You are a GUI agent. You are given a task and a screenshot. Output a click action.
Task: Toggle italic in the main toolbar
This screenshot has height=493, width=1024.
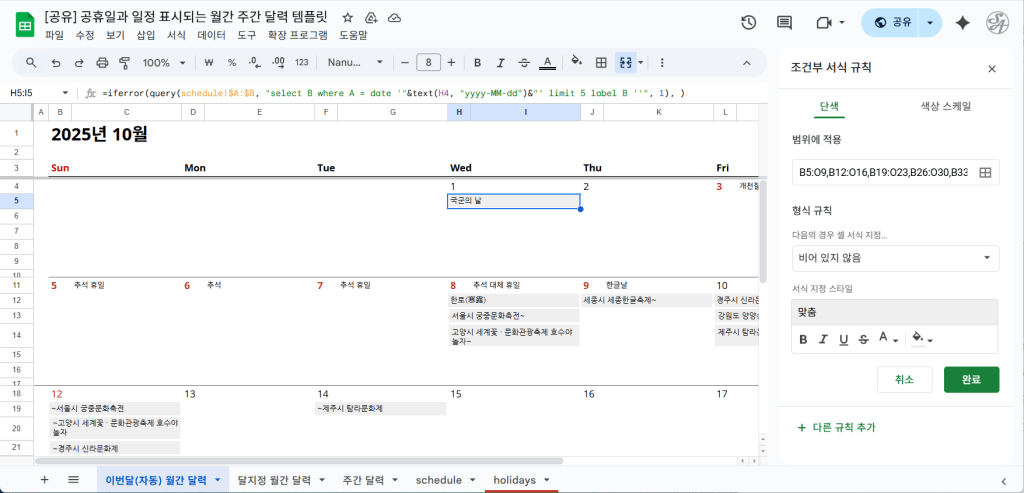501,63
